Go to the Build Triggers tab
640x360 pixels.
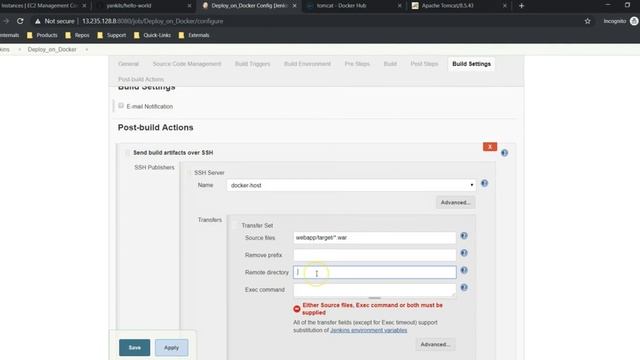tap(252, 64)
